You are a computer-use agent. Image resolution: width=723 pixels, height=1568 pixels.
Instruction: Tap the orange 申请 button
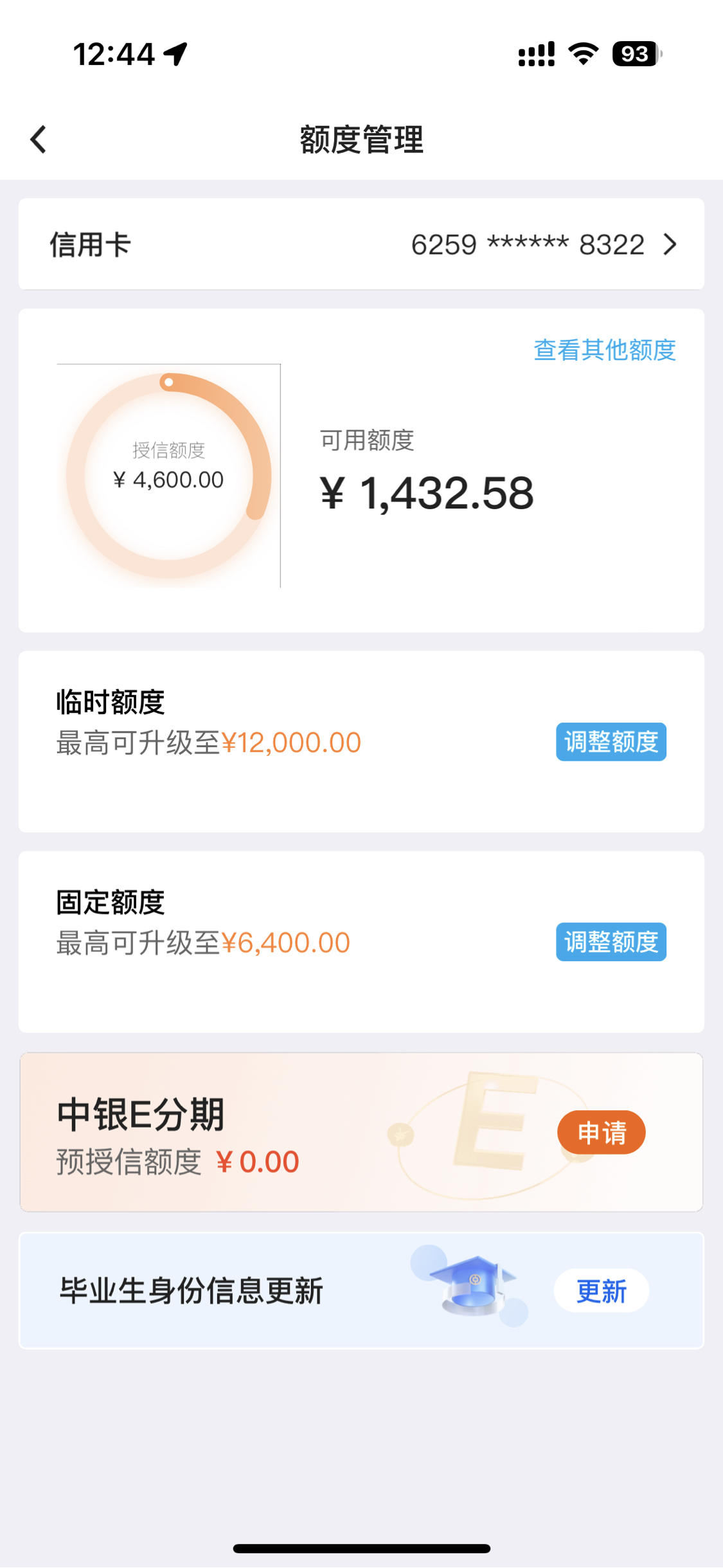click(602, 1132)
